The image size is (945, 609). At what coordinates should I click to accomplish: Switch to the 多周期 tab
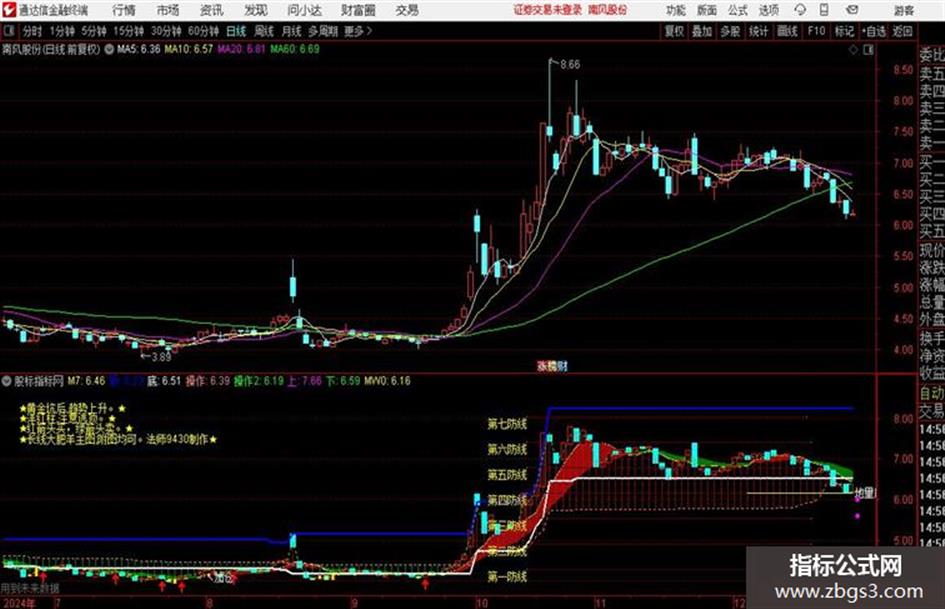click(x=323, y=31)
